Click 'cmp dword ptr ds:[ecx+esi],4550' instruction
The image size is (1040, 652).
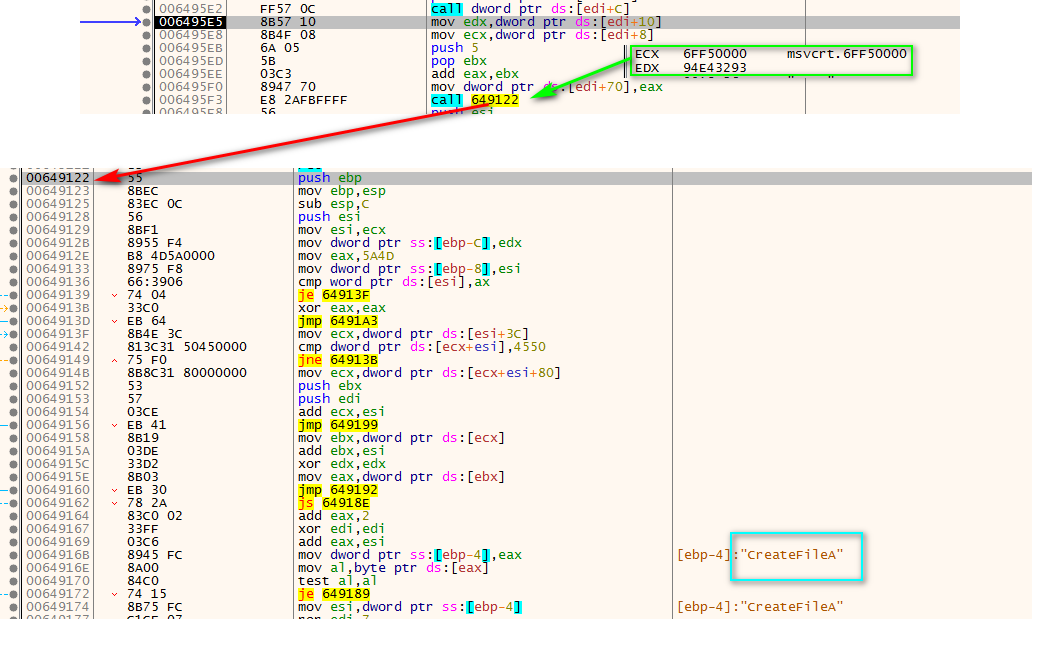point(422,347)
